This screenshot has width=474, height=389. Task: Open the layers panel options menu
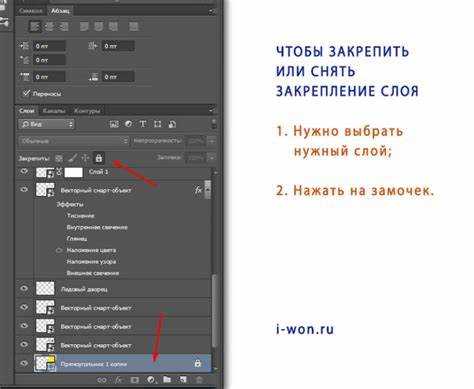pos(211,110)
